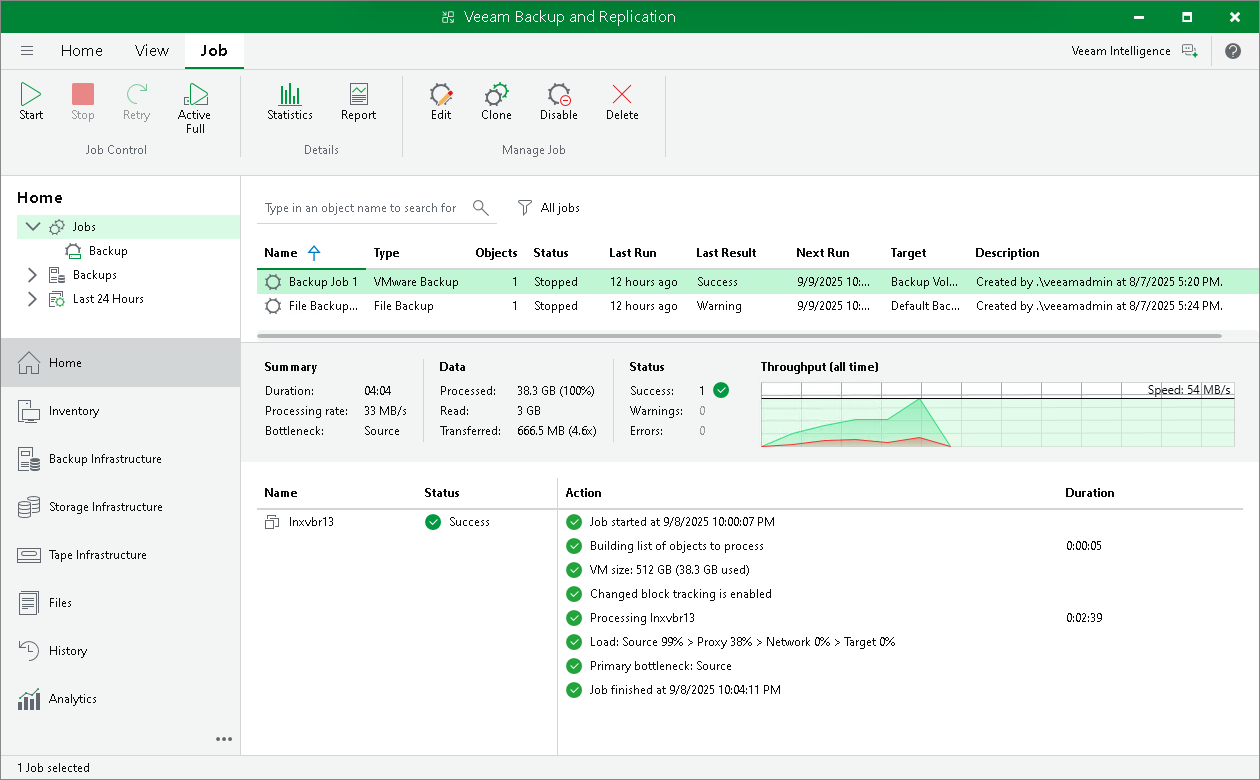Expand the Last 24 Hours node
This screenshot has width=1260, height=780.
(x=31, y=298)
